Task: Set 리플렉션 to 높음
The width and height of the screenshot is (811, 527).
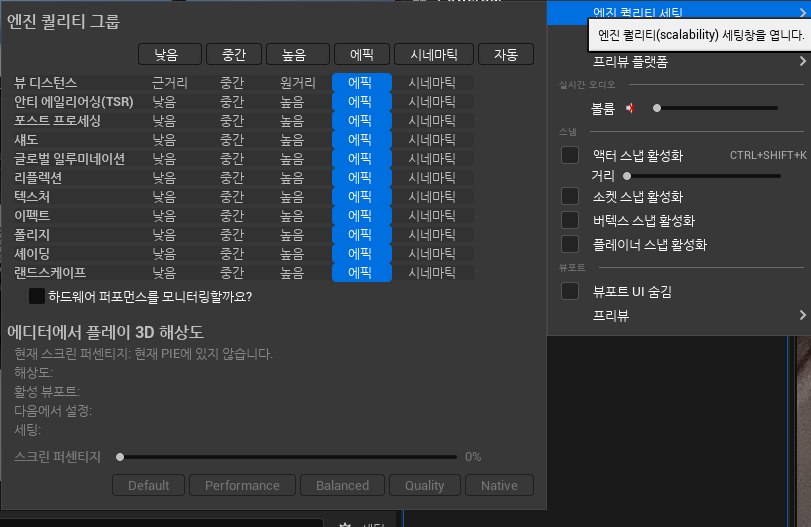Action: point(292,177)
